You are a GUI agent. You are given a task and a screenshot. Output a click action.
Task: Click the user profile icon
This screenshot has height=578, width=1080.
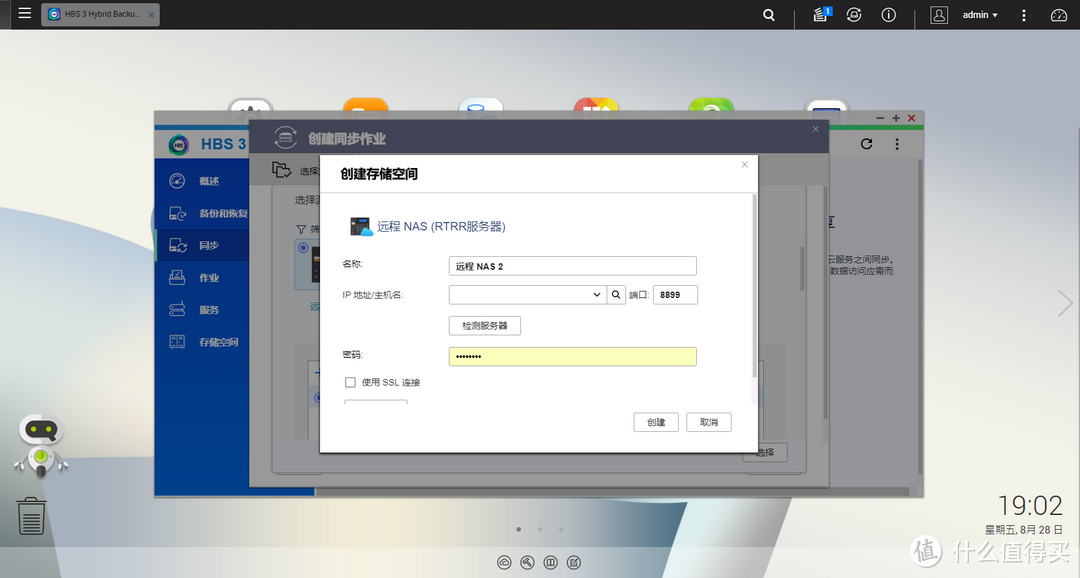click(x=939, y=14)
